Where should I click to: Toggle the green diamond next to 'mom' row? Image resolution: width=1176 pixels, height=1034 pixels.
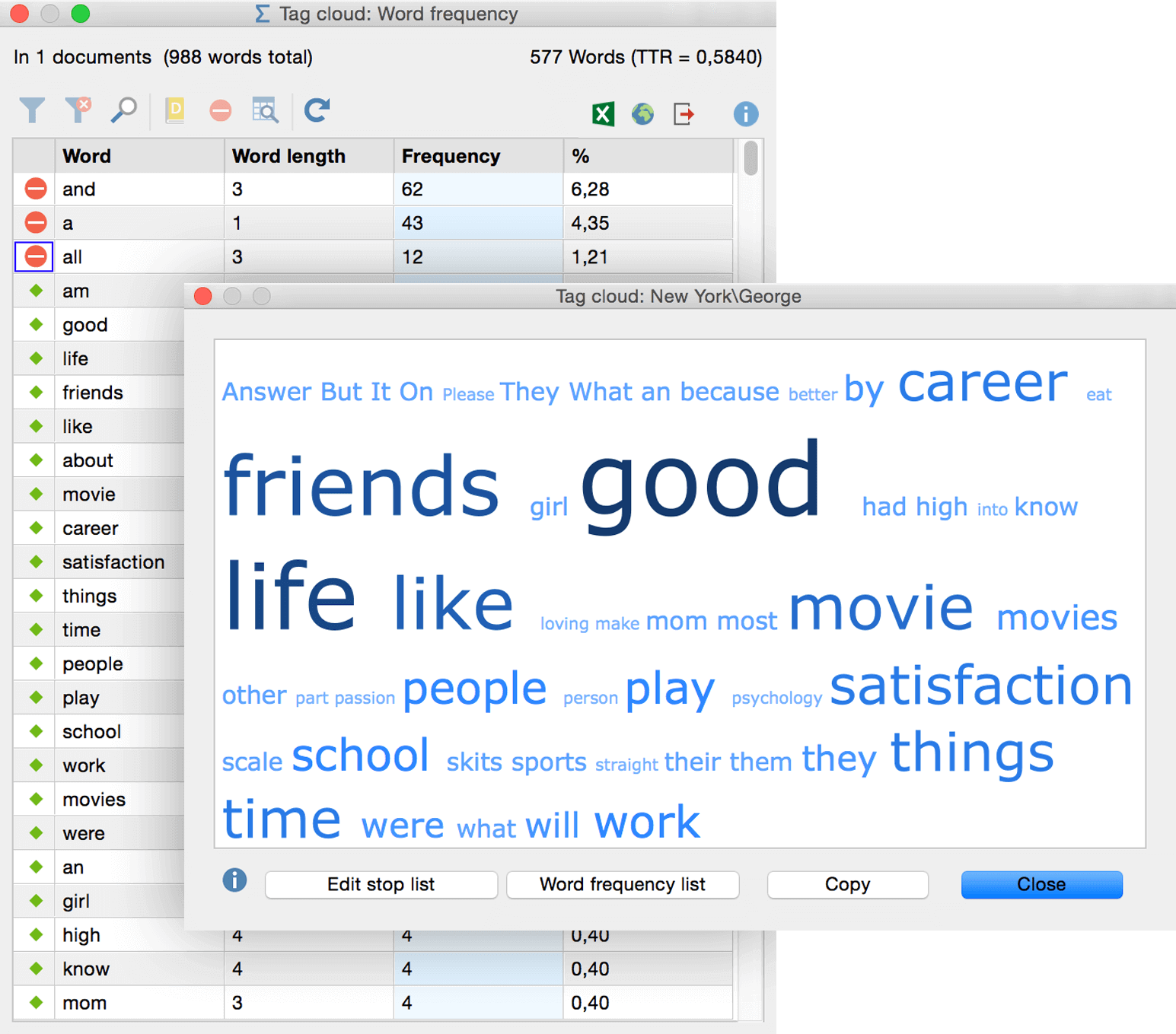pos(36,1003)
